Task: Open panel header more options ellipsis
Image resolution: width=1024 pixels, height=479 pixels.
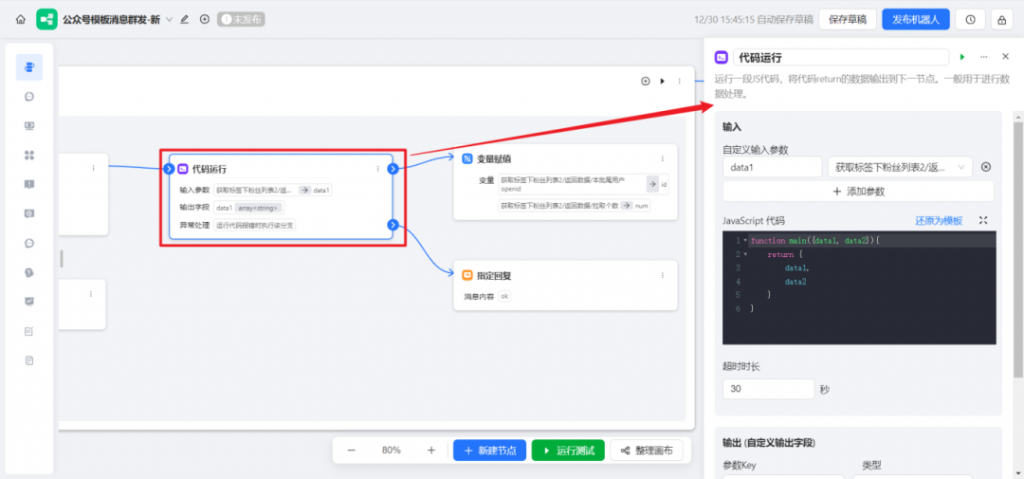Action: pos(984,58)
